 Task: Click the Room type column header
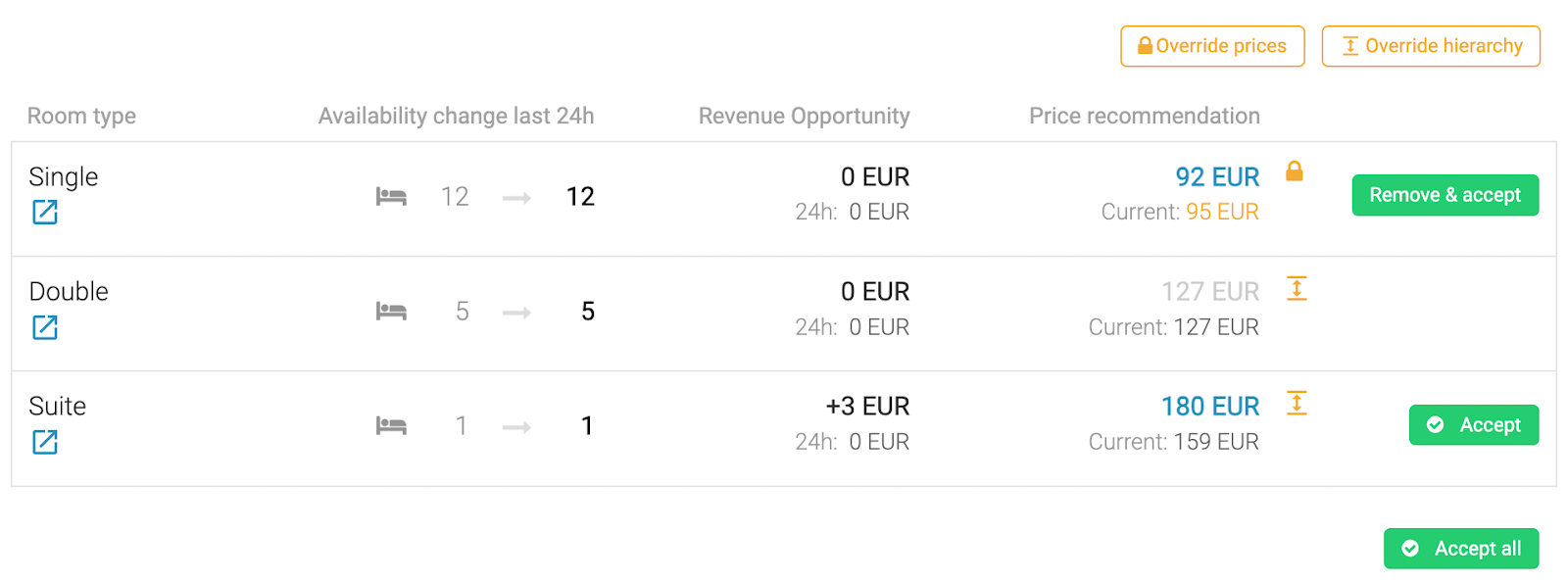point(81,116)
